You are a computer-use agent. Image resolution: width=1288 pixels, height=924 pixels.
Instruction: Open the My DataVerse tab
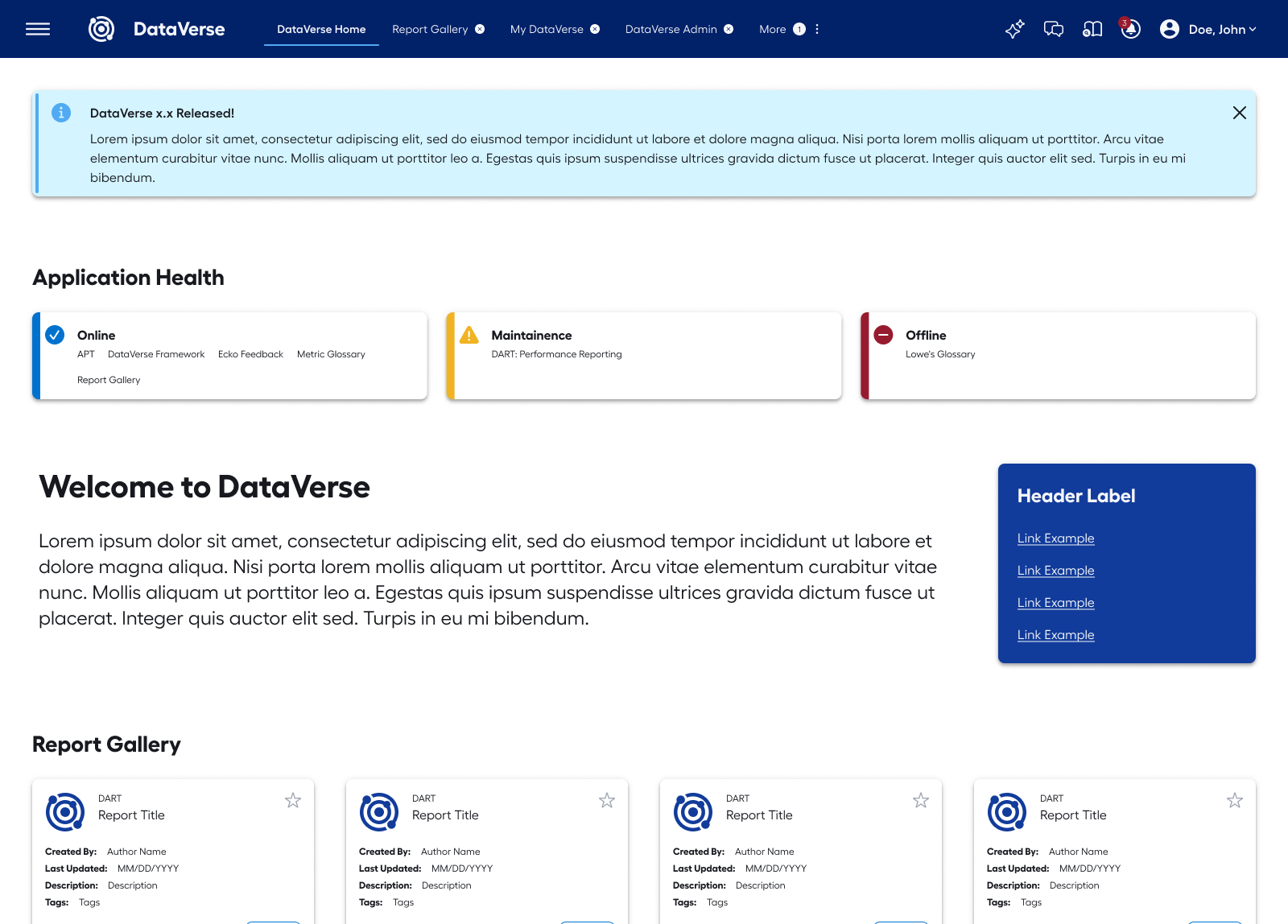[547, 29]
